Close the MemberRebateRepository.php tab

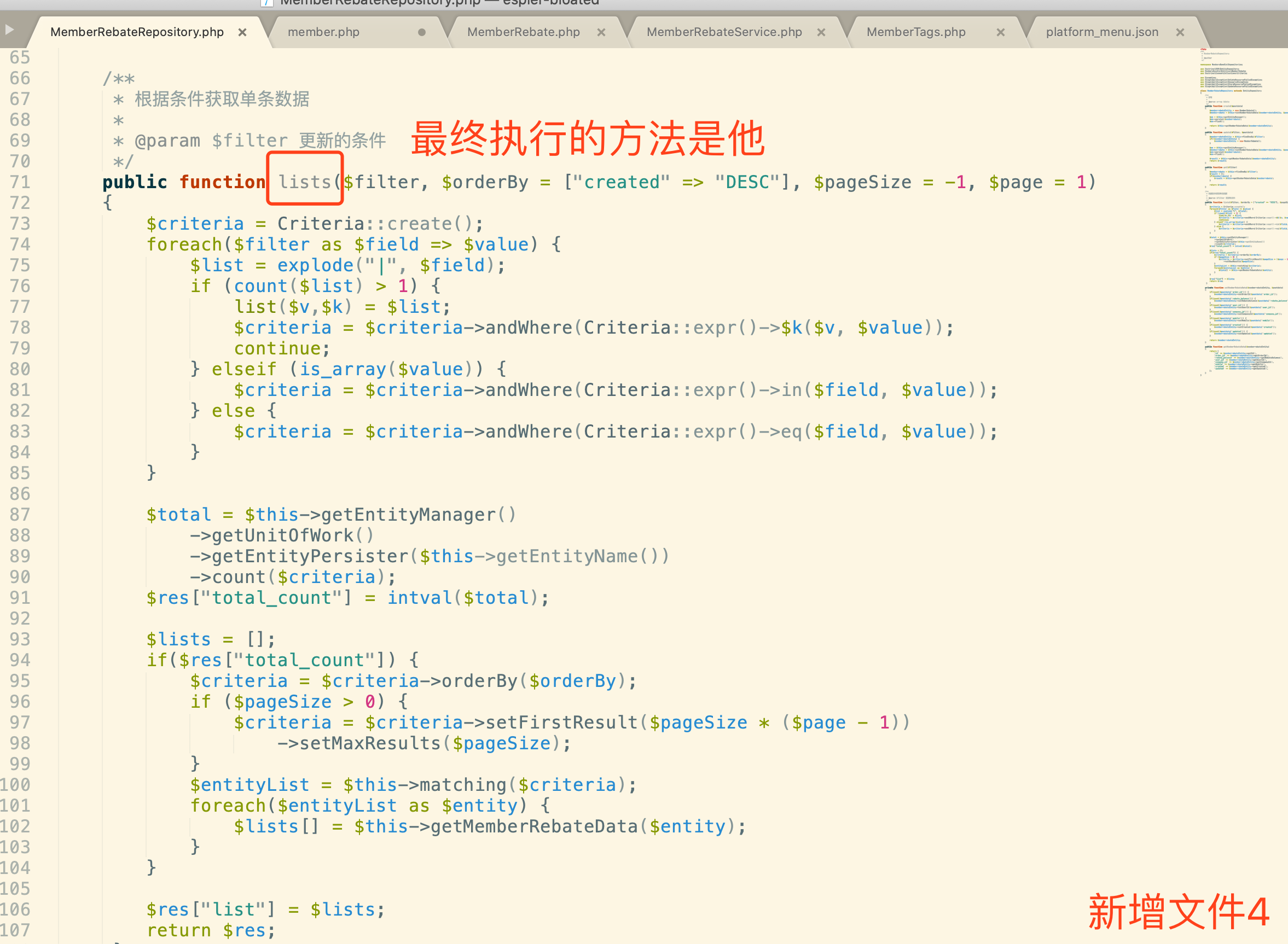(x=242, y=33)
